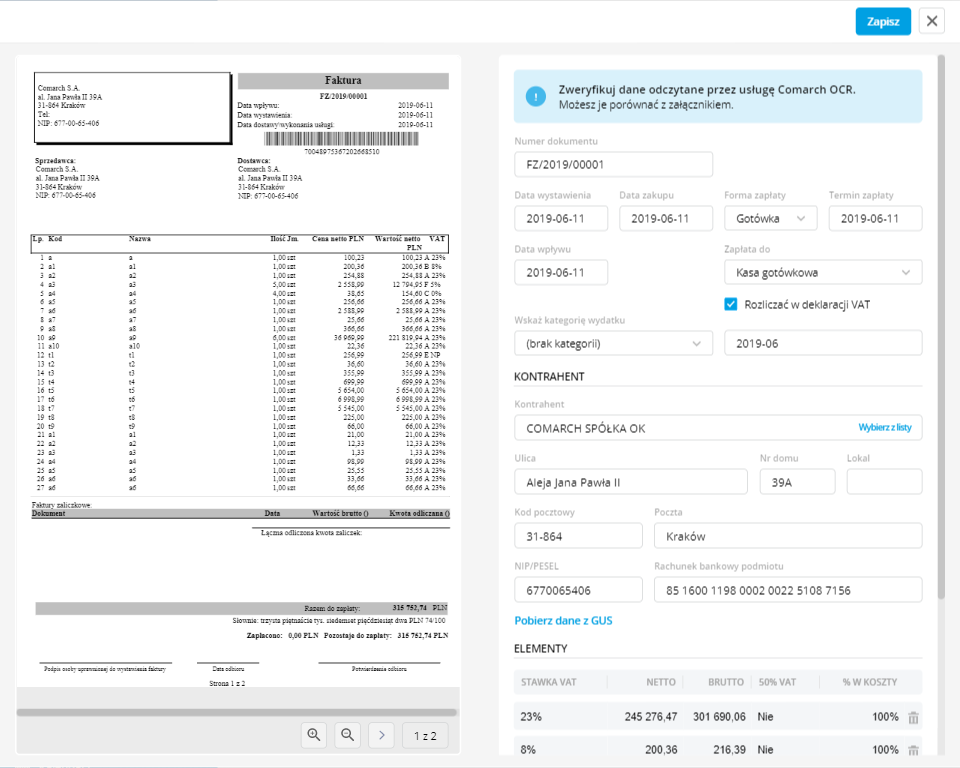Expand the Zapłata do dropdown
Viewport: 960px width, 768px height.
pyautogui.click(x=822, y=272)
